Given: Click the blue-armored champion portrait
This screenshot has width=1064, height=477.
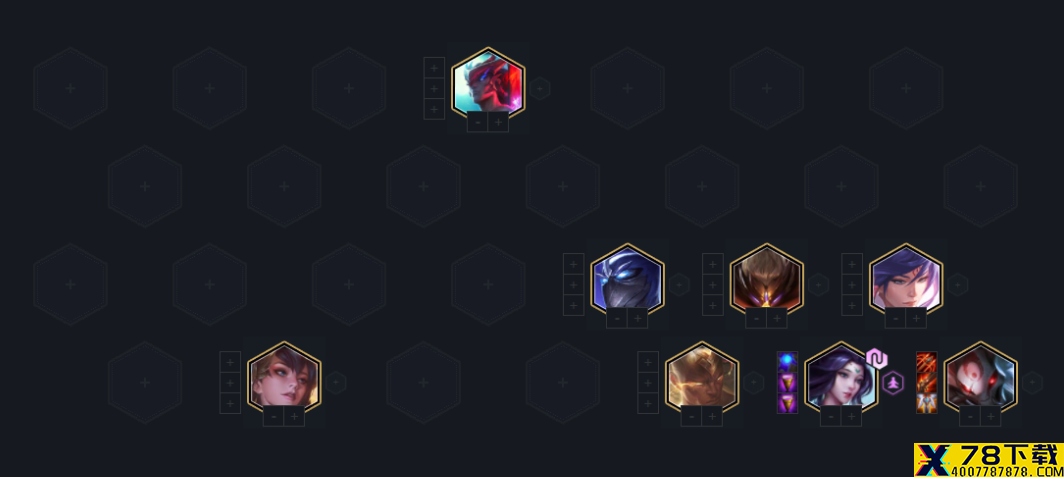Looking at the screenshot, I should tap(627, 278).
